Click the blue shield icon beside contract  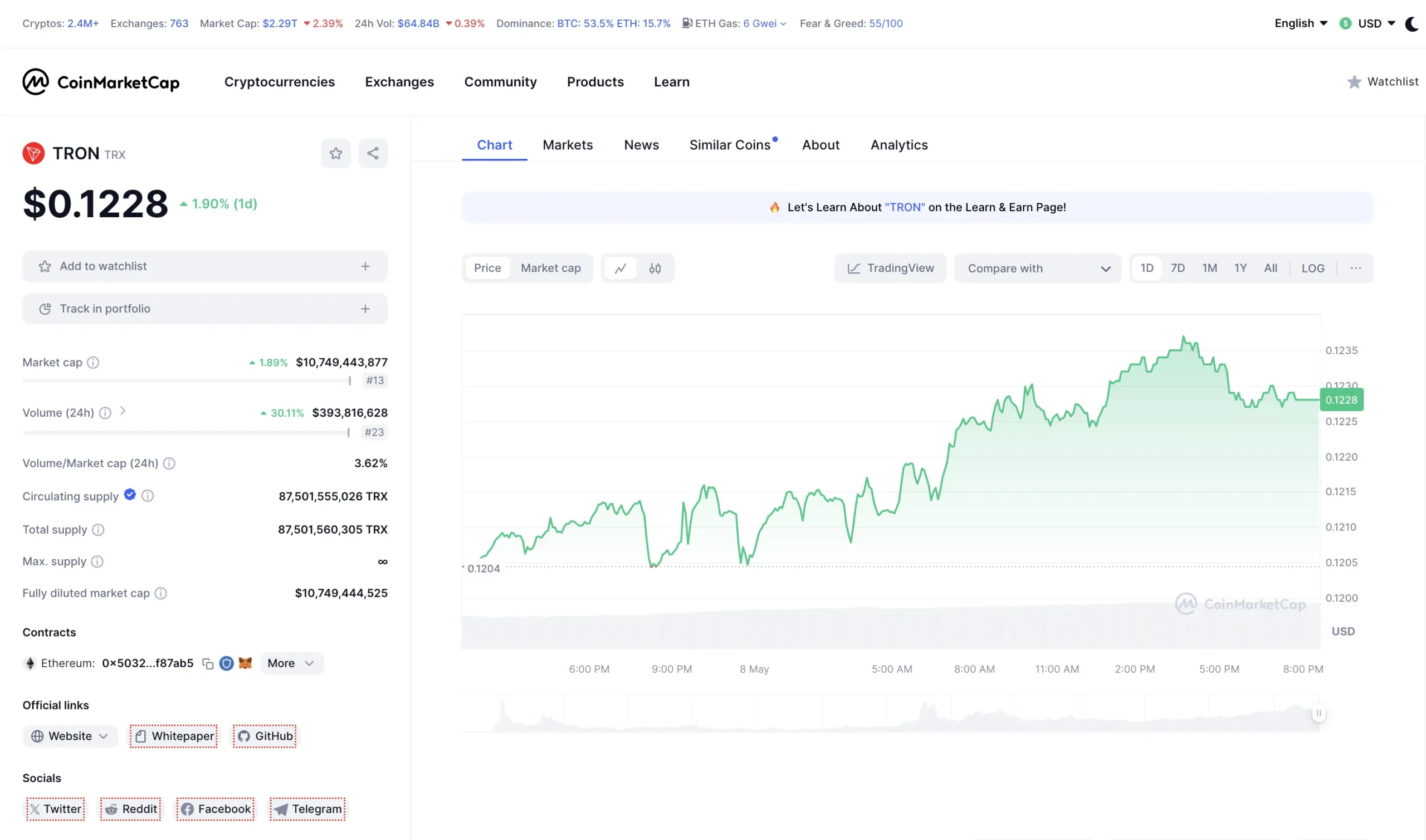[x=226, y=663]
